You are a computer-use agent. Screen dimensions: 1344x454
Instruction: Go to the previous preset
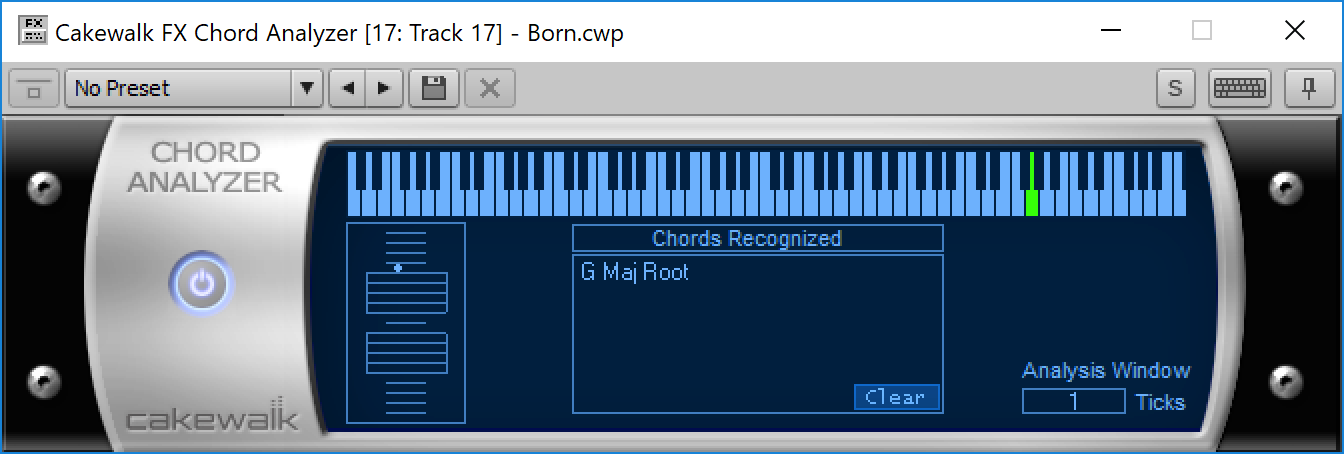[348, 88]
